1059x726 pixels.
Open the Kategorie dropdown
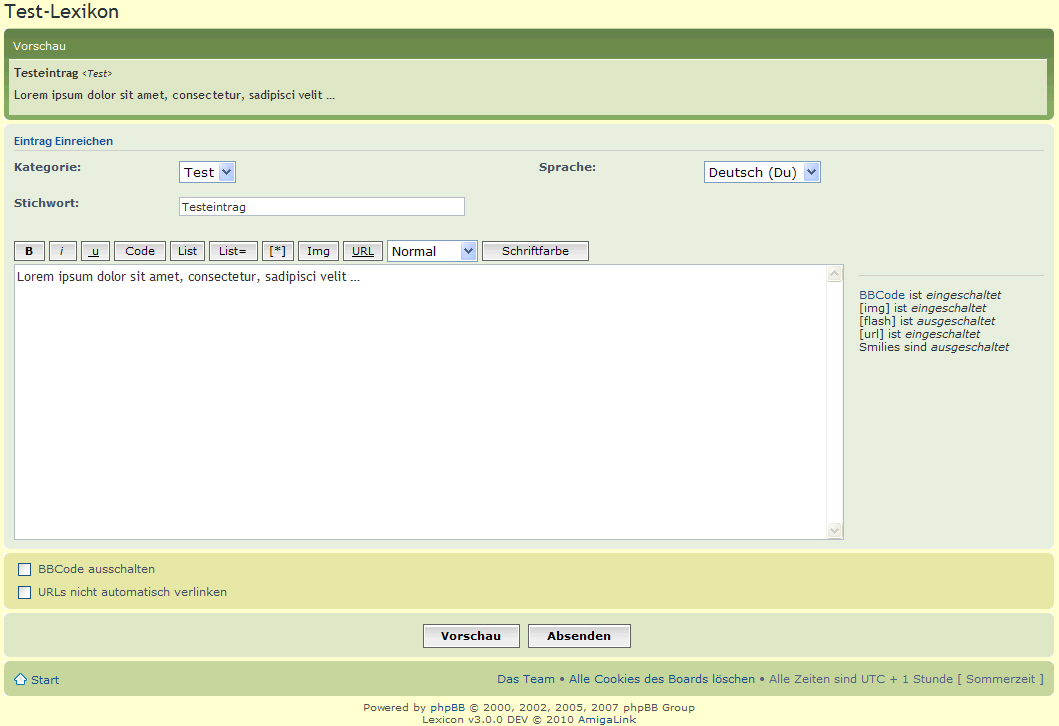point(207,172)
